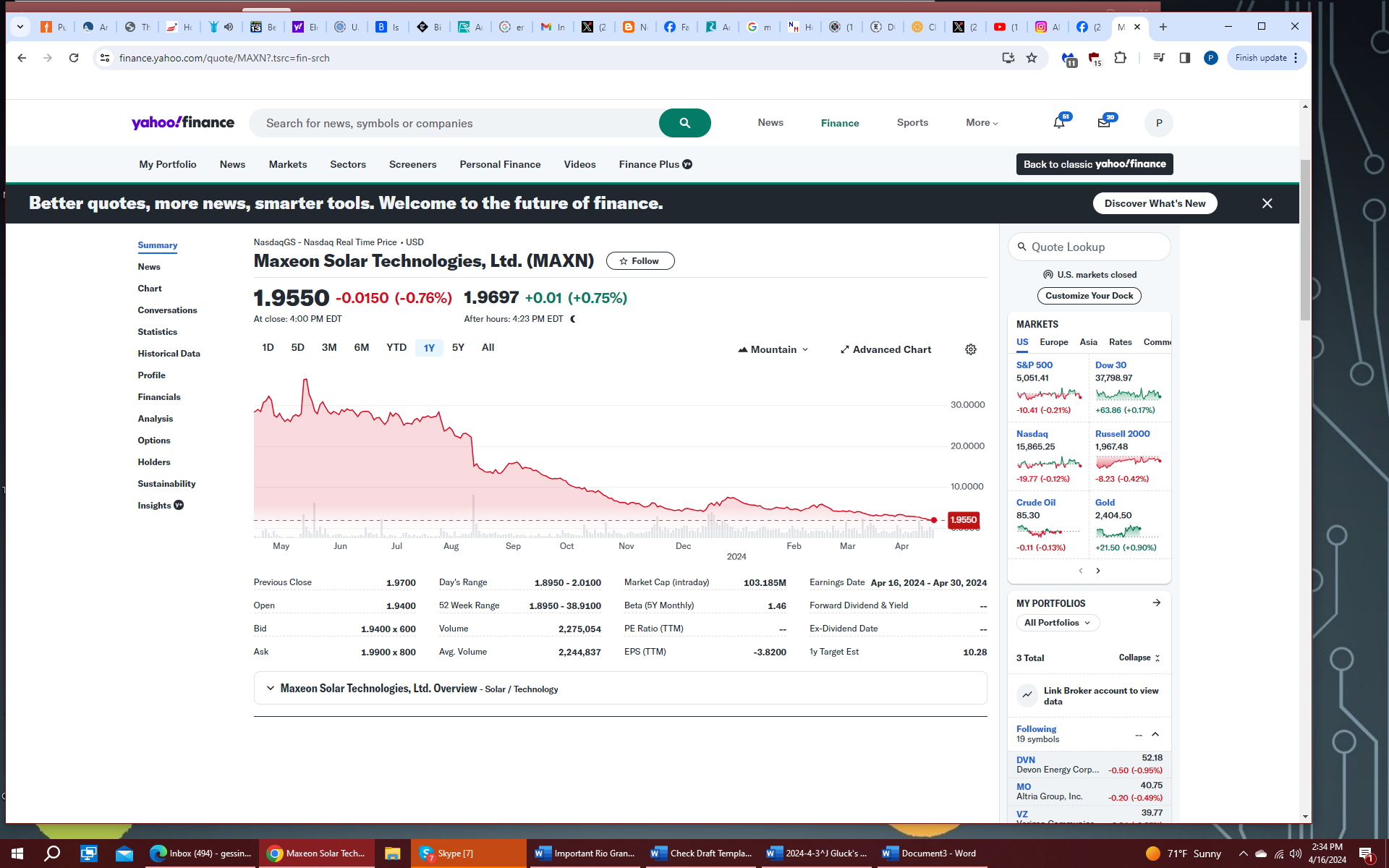Select the 5Y chart range

[458, 348]
